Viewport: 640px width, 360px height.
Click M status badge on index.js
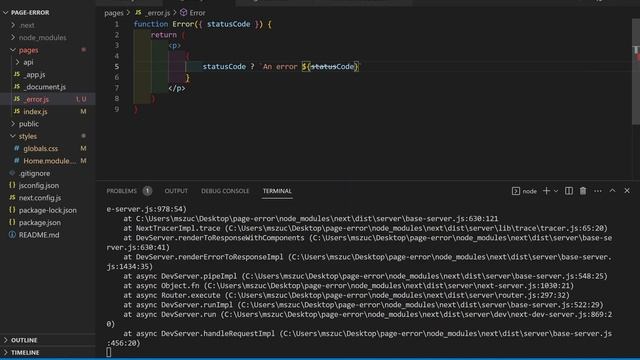pos(83,111)
